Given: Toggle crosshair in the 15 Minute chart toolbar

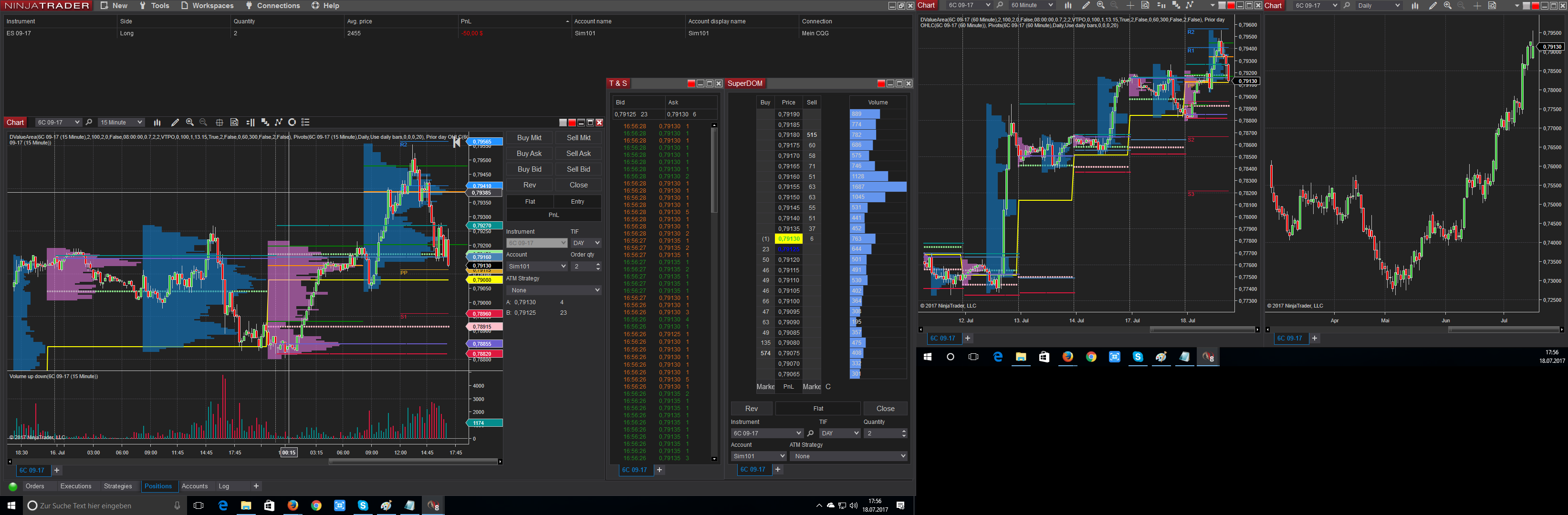Looking at the screenshot, I should pos(219,122).
